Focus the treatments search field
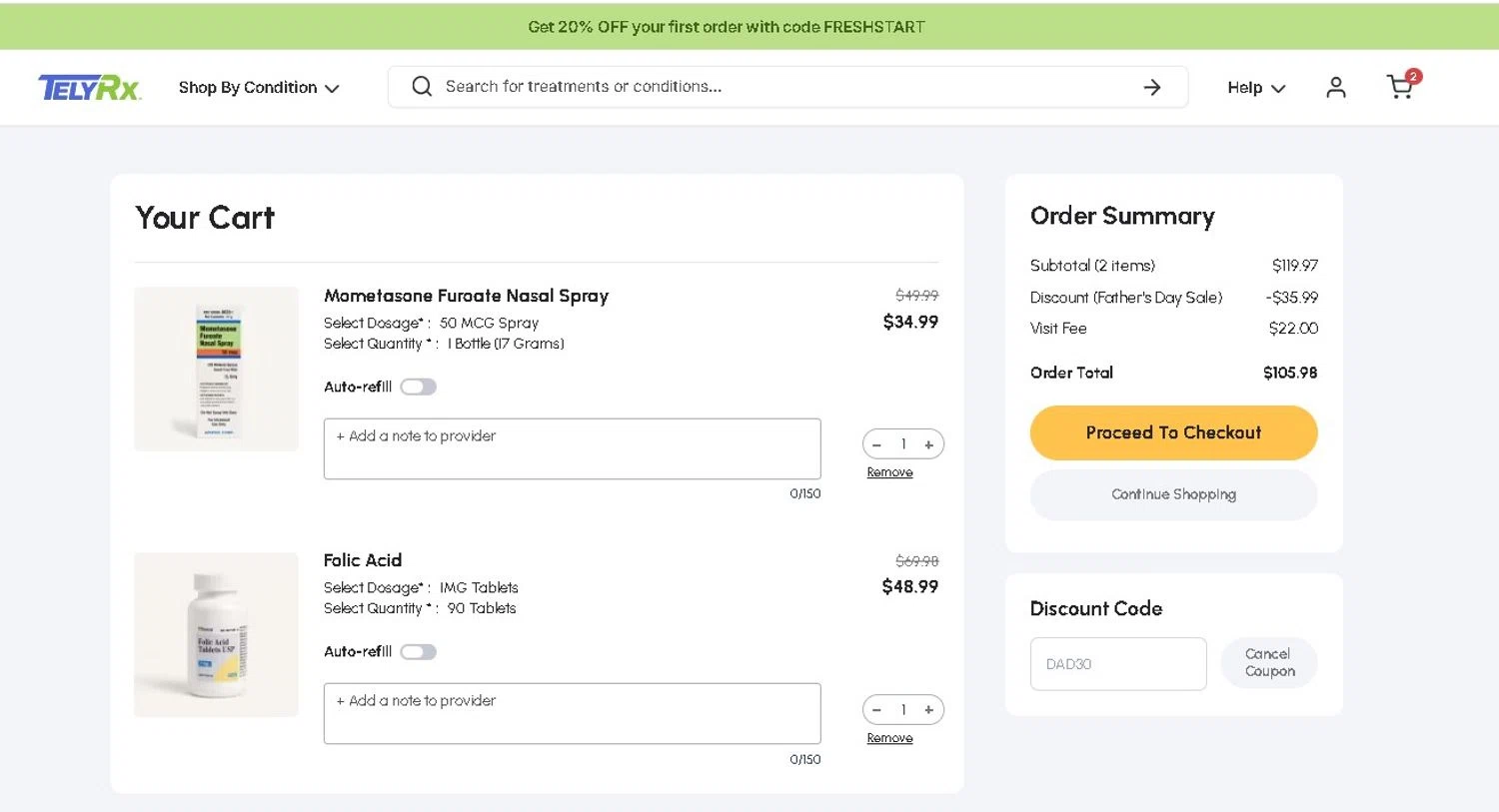 click(x=787, y=87)
